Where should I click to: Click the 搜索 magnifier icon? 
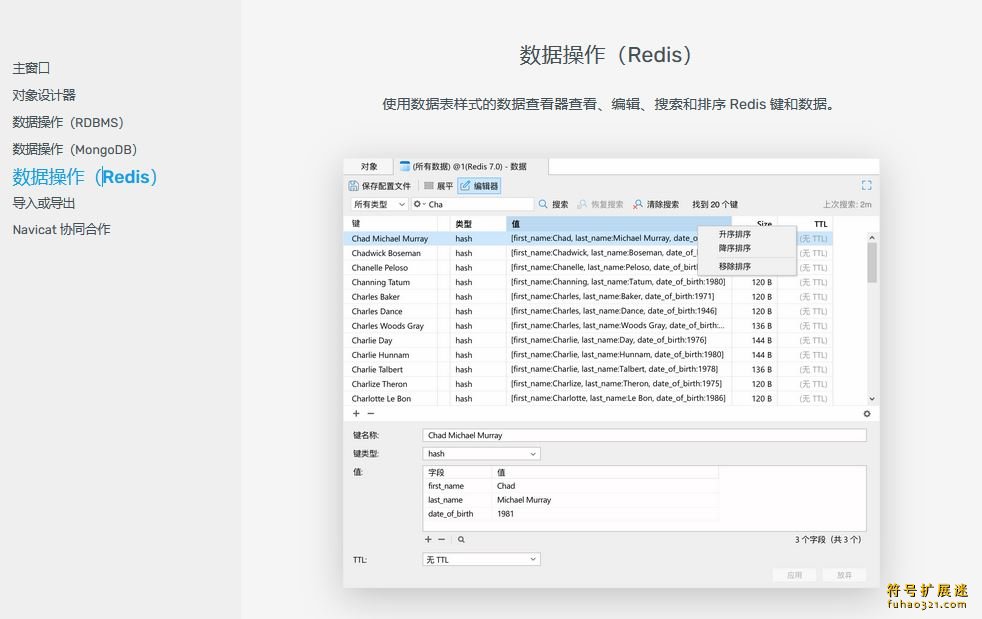tap(543, 204)
